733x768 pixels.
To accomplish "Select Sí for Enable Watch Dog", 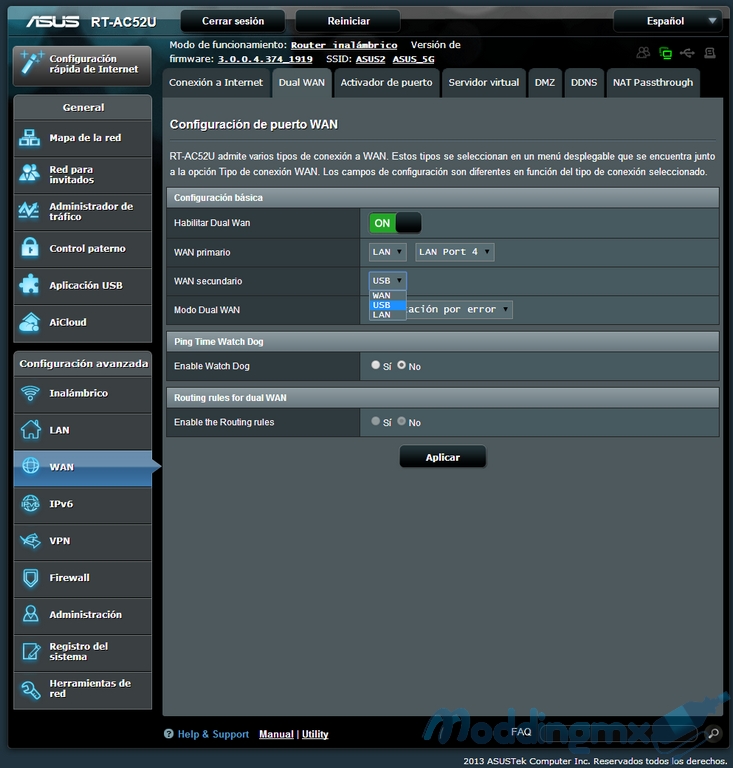I will click(x=376, y=365).
